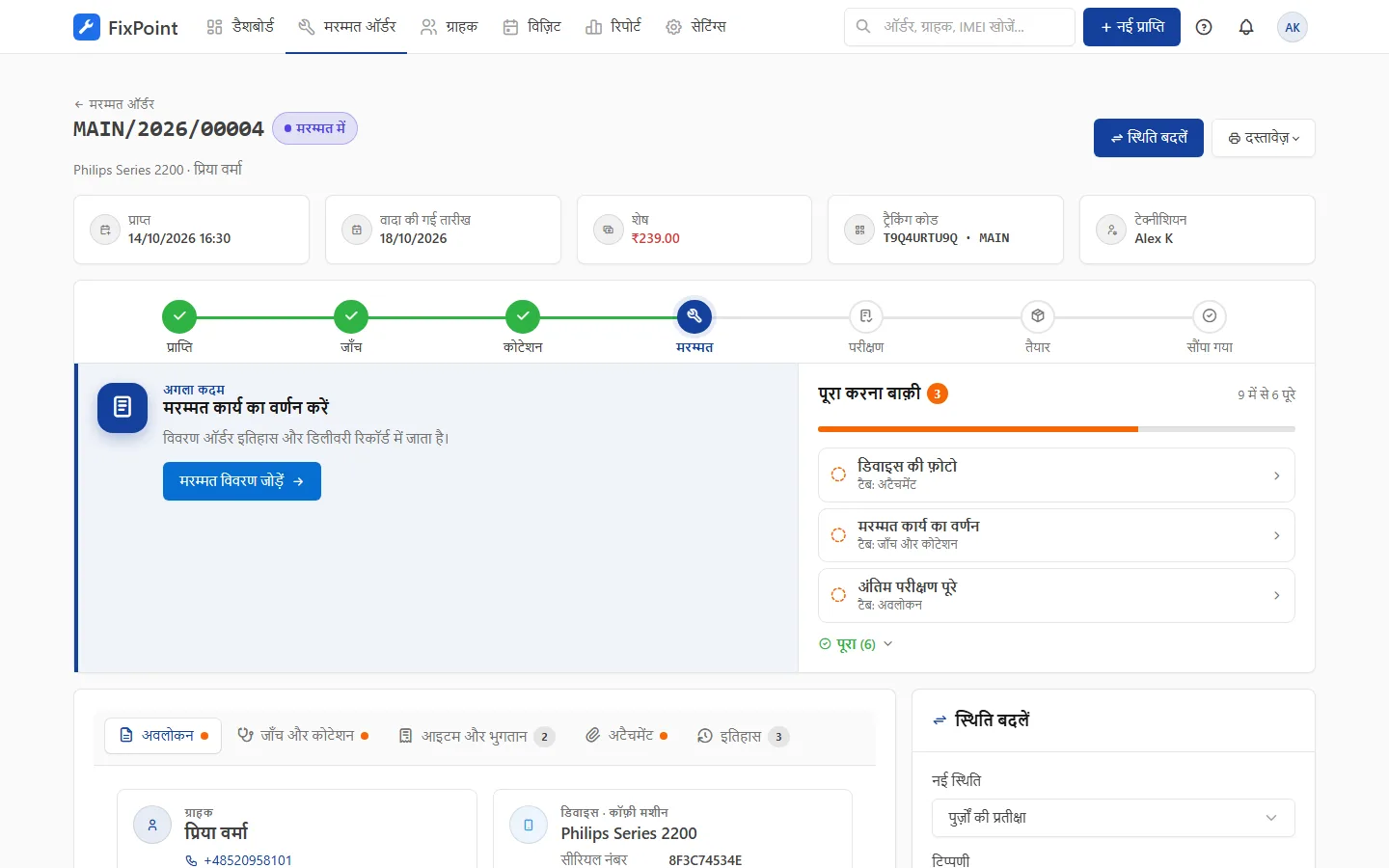Open अंतिम परीक्षण पूरे task chevron
1389x868 pixels.
tap(1276, 595)
